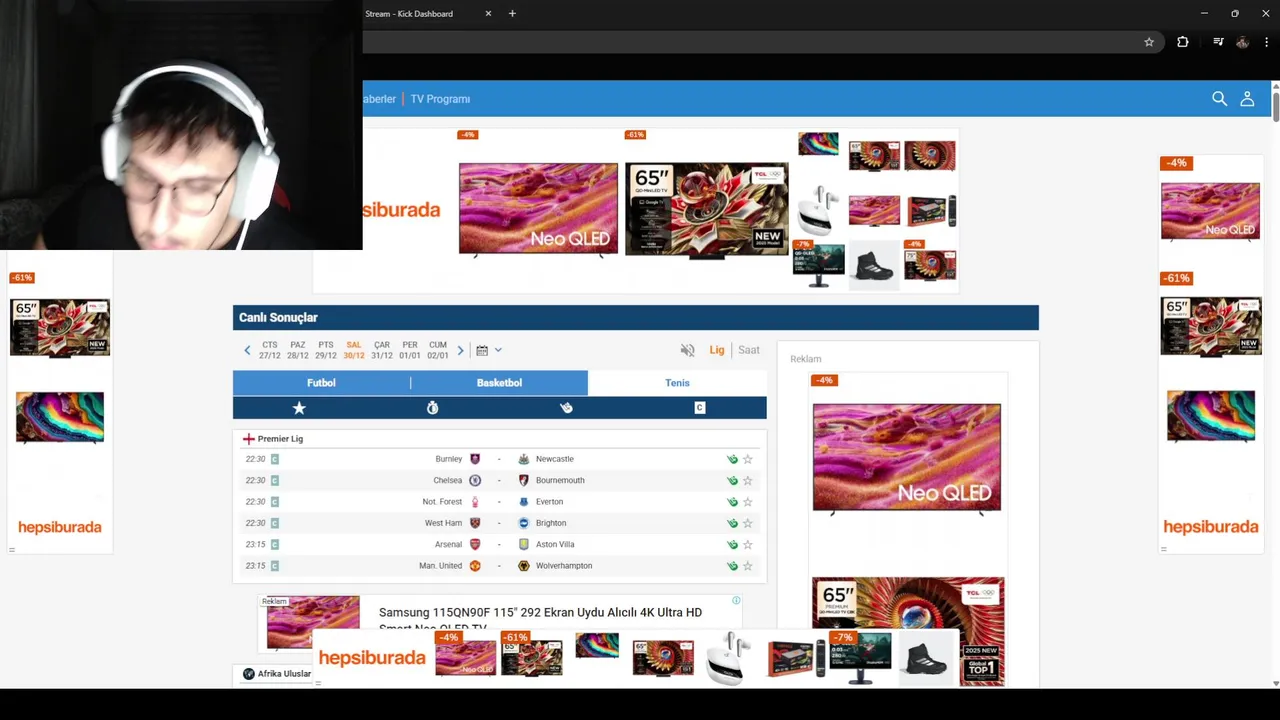The height and width of the screenshot is (720, 1280).
Task: Open the Aston Villa team name
Action: point(555,545)
